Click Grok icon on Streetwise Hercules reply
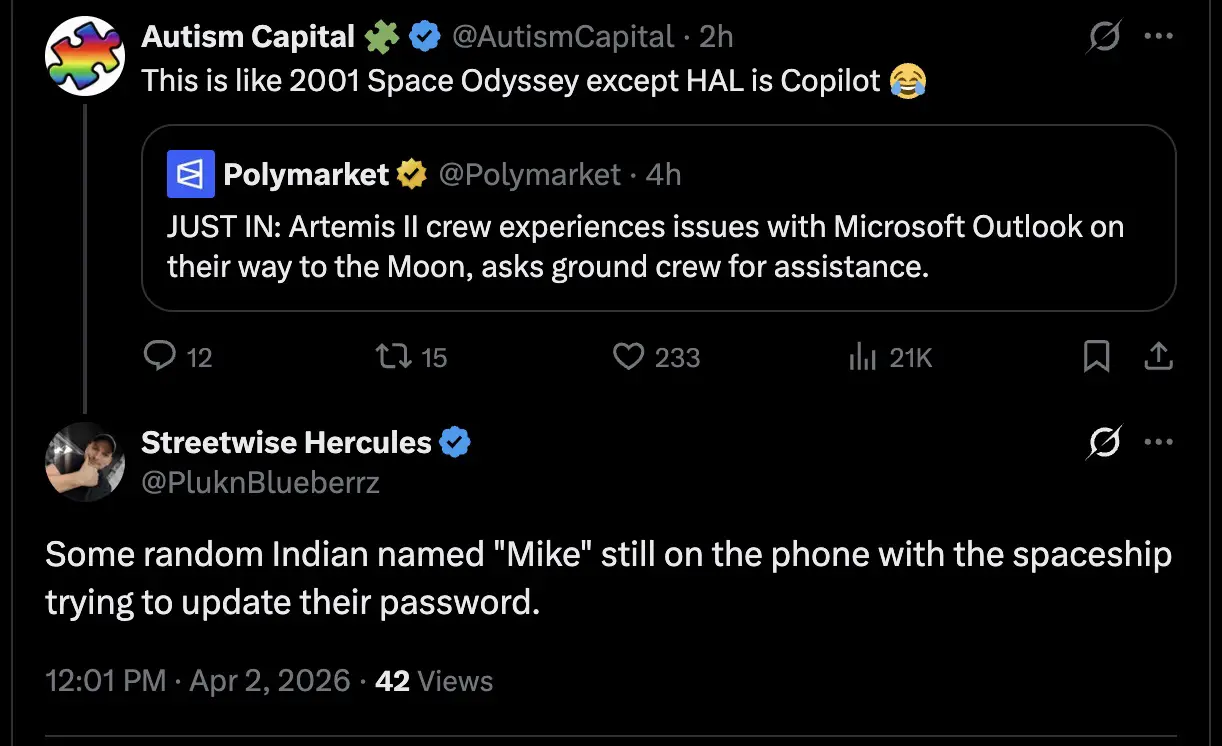Viewport: 1222px width, 746px height. (1104, 442)
